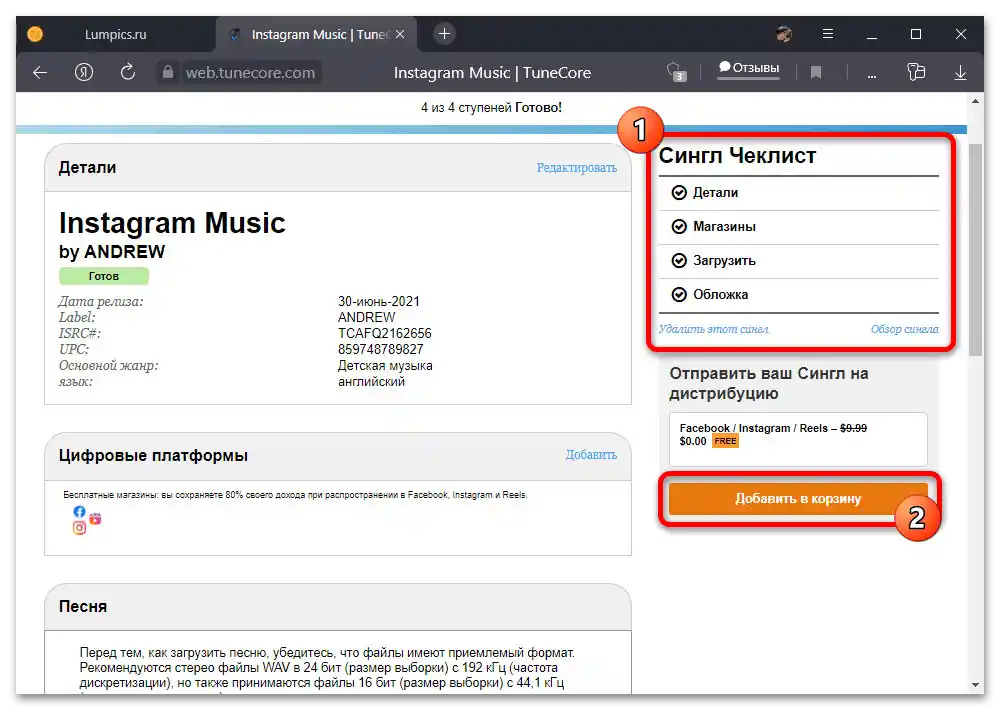This screenshot has height=710, width=1000.
Task: Click the FREE price badge
Action: (725, 441)
